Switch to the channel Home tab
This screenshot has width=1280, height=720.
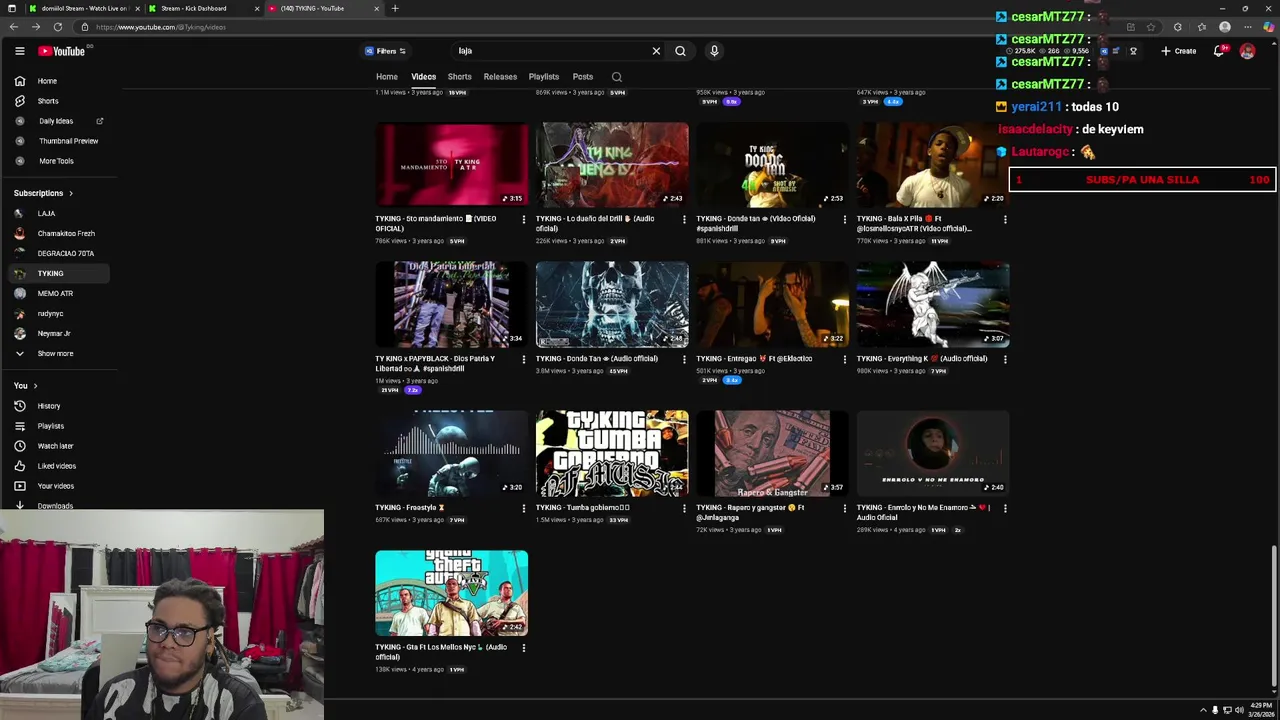(x=387, y=77)
